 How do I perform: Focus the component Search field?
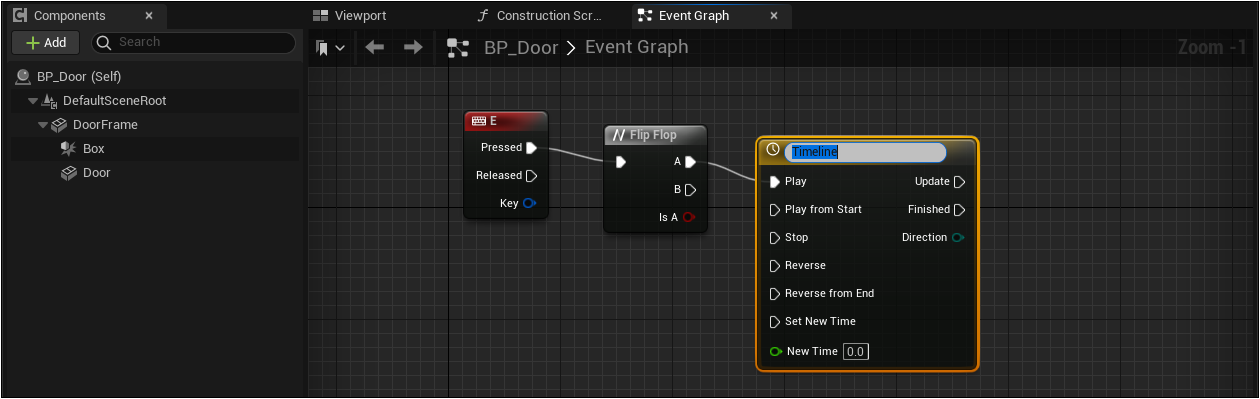[x=193, y=42]
